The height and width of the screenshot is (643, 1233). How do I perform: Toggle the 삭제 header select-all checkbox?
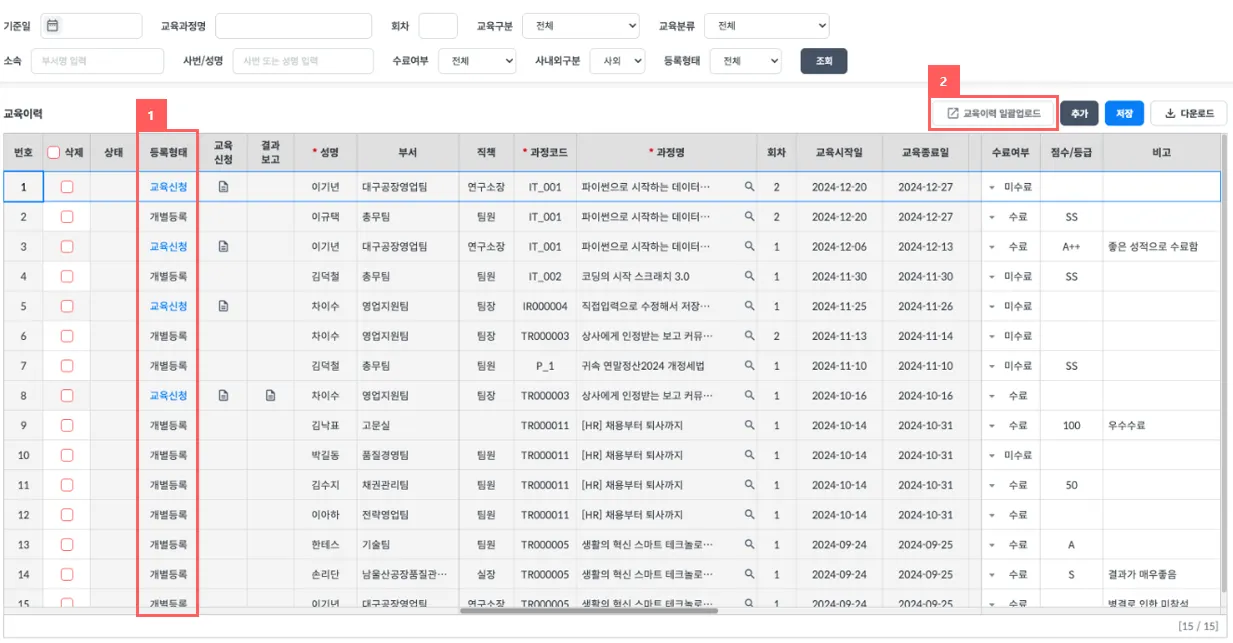(54, 153)
